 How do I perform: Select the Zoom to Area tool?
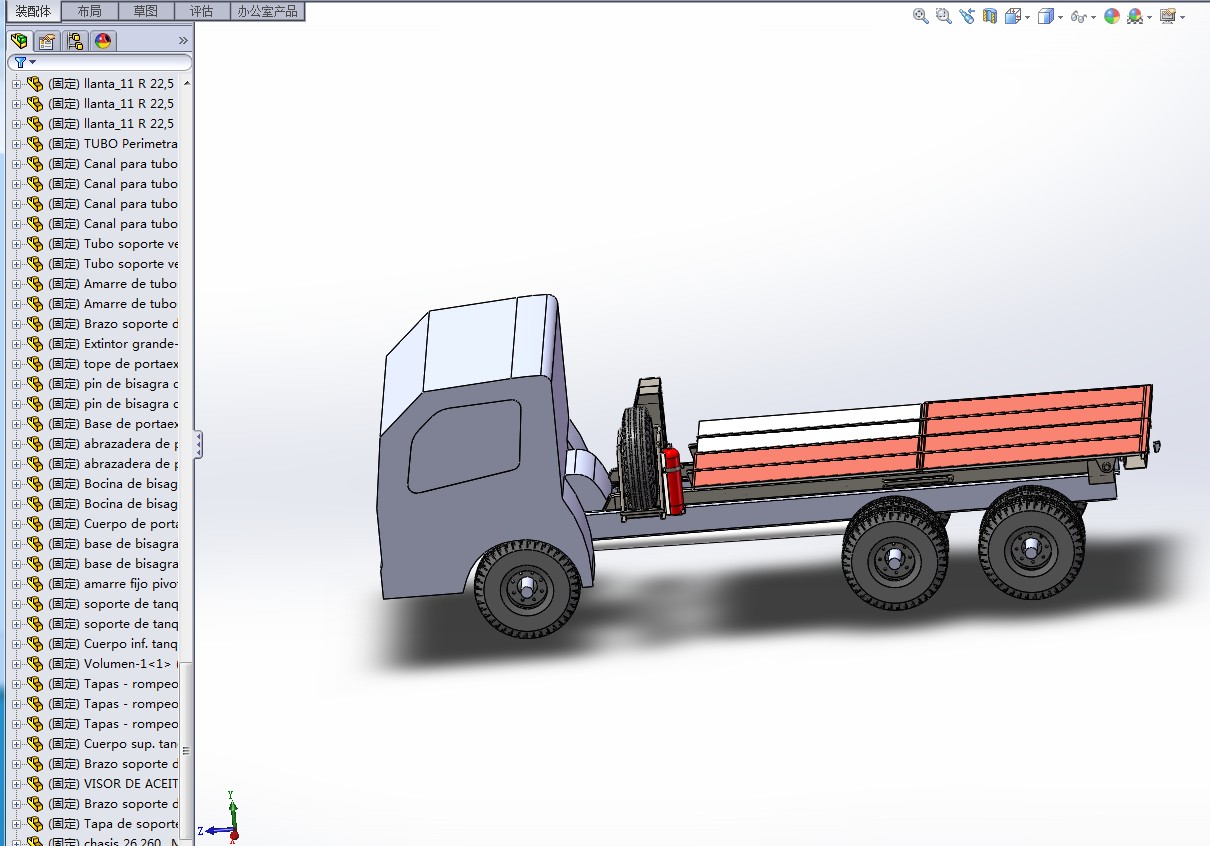tap(944, 16)
